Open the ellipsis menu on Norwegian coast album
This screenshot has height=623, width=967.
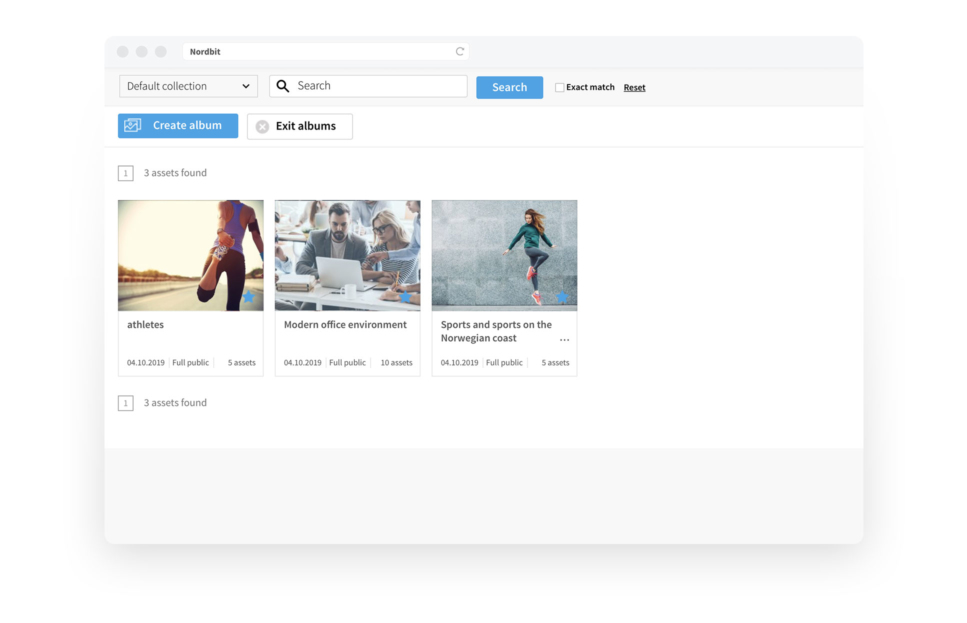564,340
